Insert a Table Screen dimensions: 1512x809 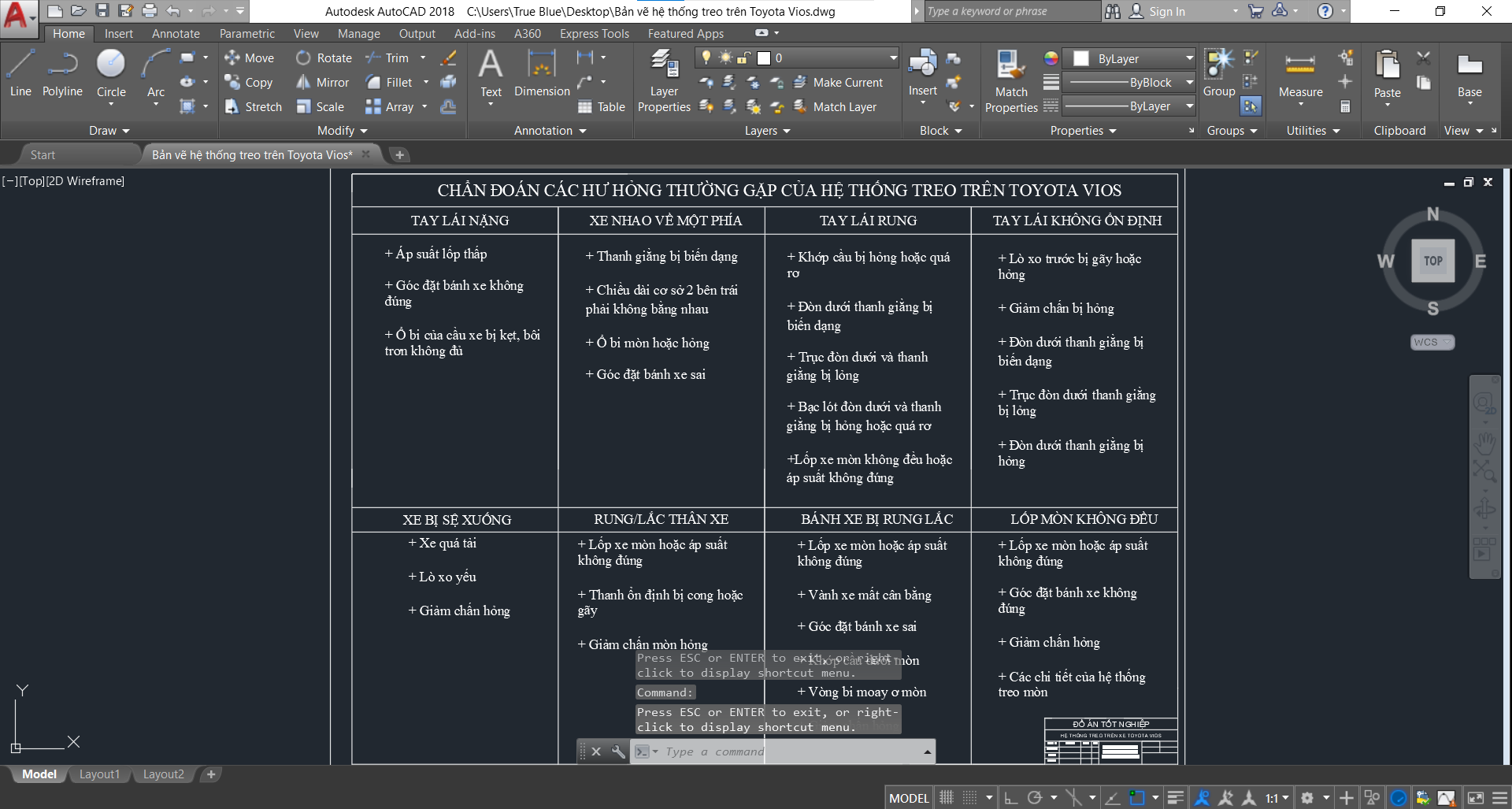(602, 106)
